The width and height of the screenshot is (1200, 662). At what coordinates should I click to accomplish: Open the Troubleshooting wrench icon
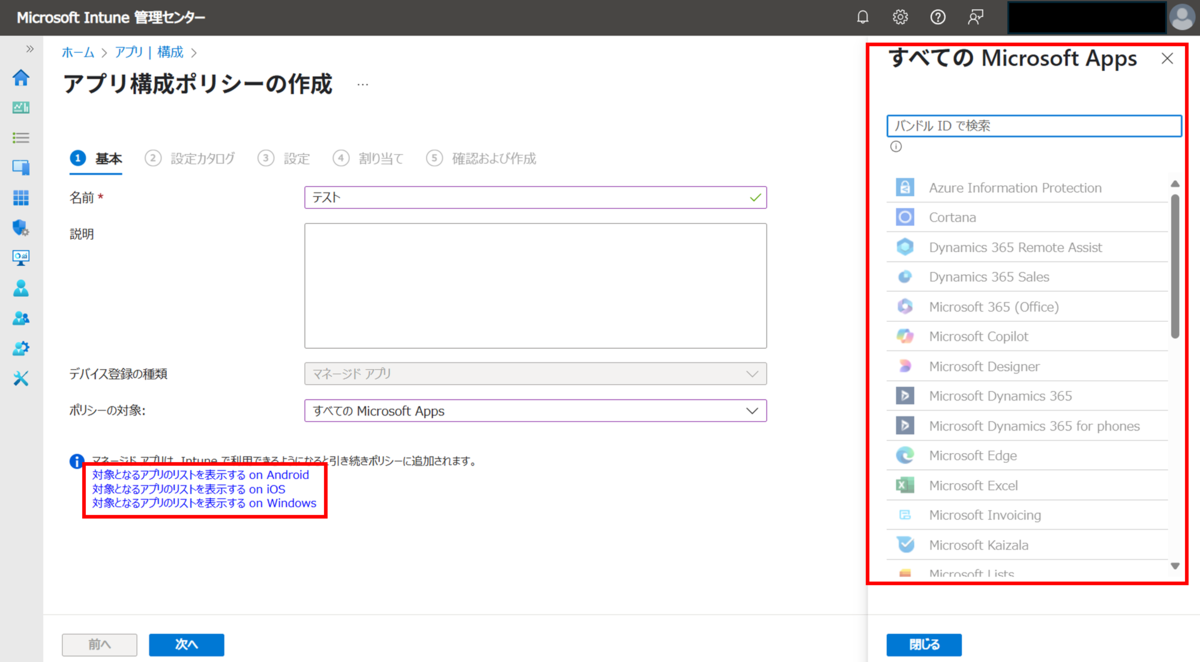(20, 378)
